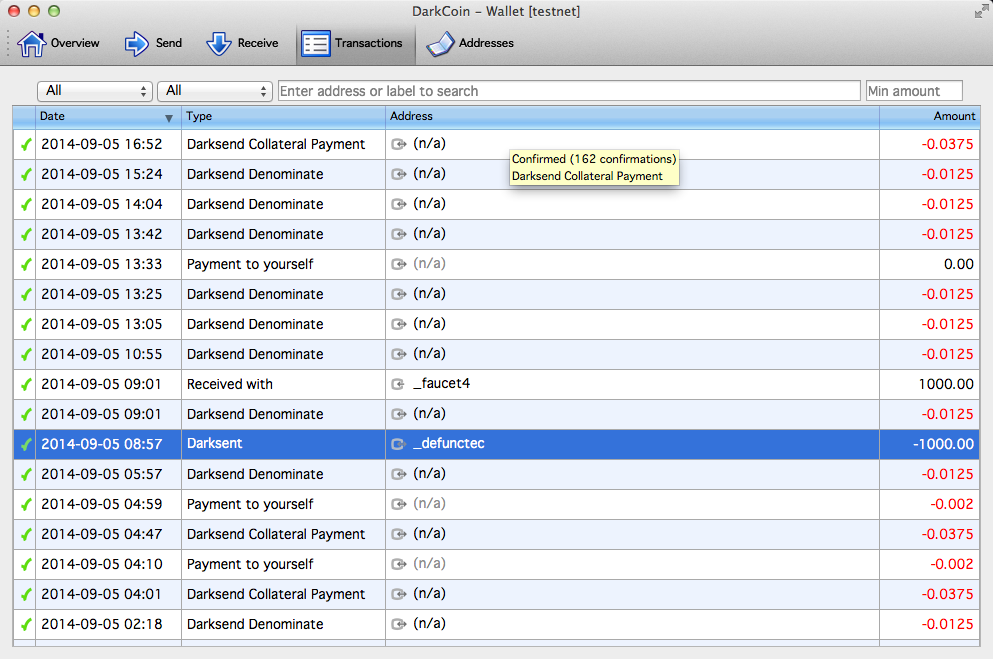Click the -0.002 amount in 04:59 row
Viewport: 993px width, 659px height.
tap(952, 505)
